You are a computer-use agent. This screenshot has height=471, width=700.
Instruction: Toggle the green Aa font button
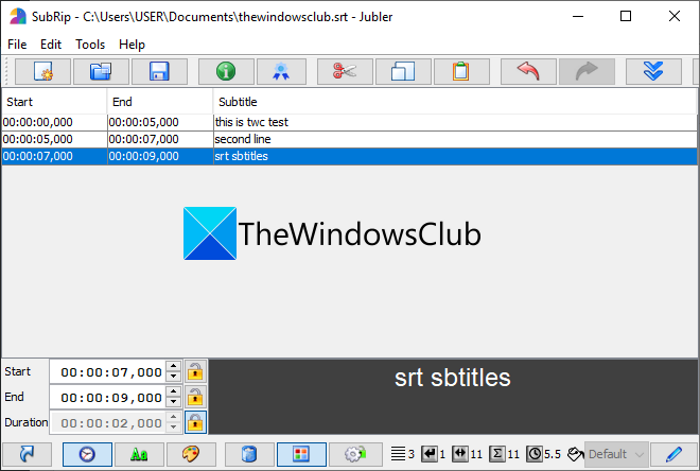tap(139, 454)
